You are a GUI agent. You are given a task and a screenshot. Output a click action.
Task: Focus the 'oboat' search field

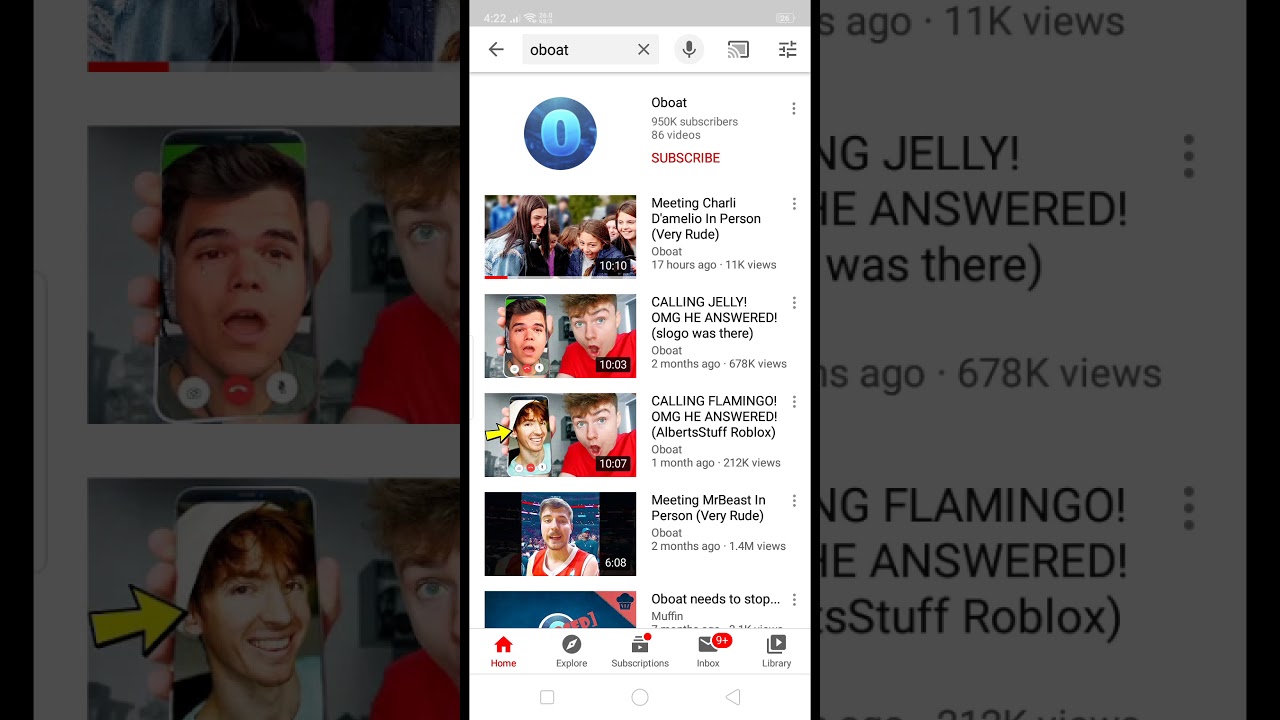point(590,49)
